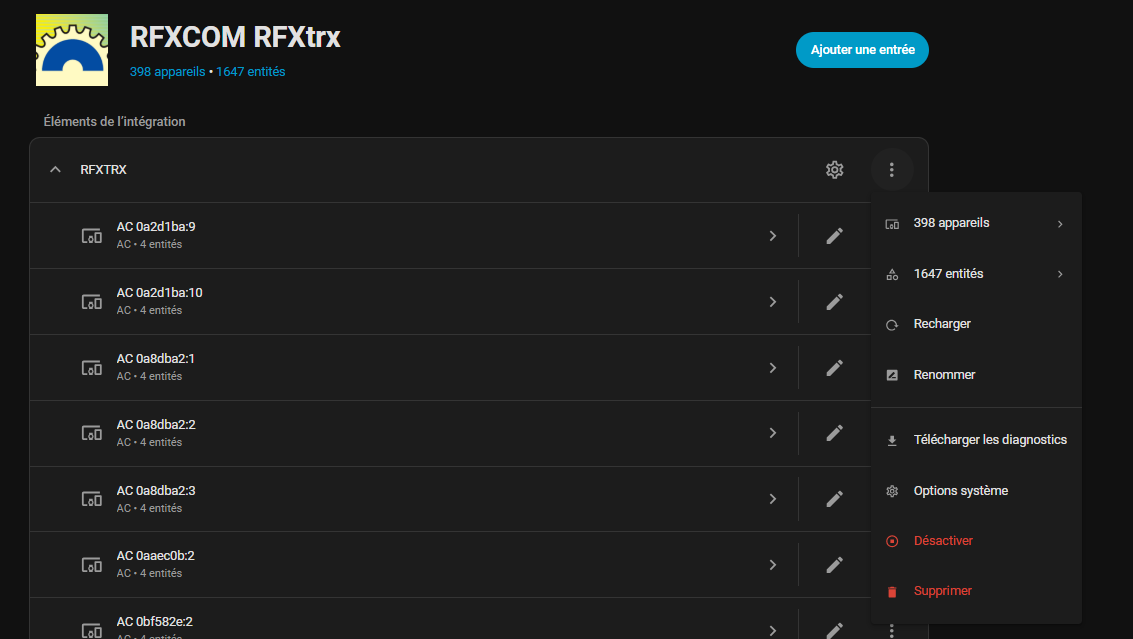This screenshot has width=1133, height=639.
Task: Click the edit pencil for AC 0aaec0b:2
Action: [834, 565]
